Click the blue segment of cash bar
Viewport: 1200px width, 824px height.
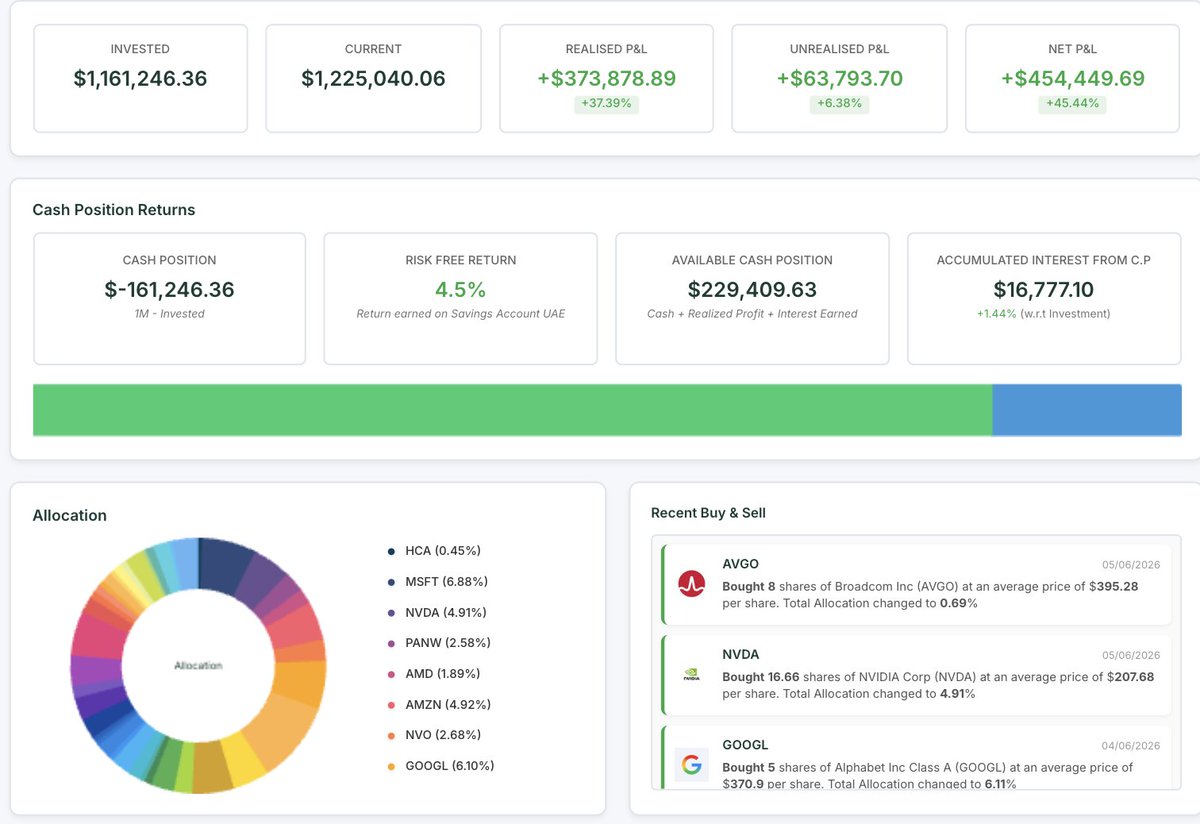pos(1087,410)
